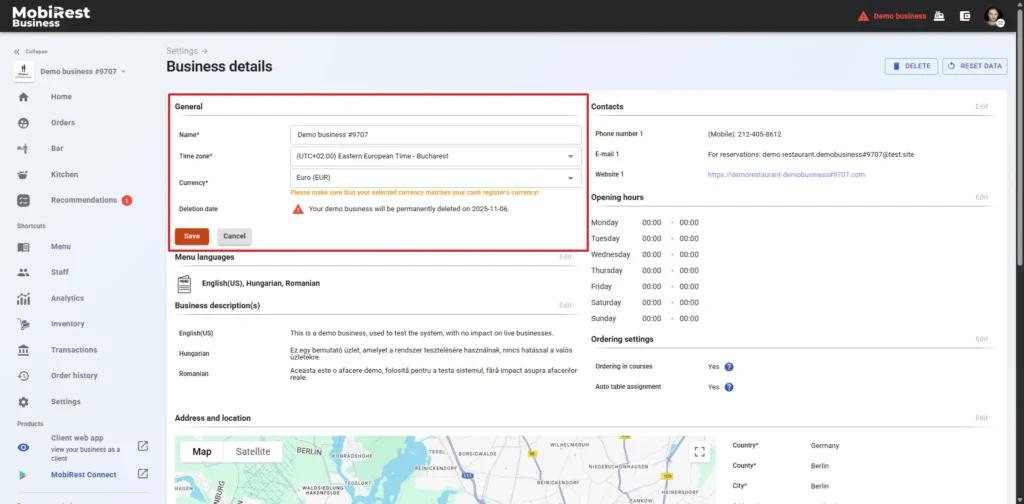Open the user profile avatar
1024x504 pixels.
pyautogui.click(x=992, y=16)
